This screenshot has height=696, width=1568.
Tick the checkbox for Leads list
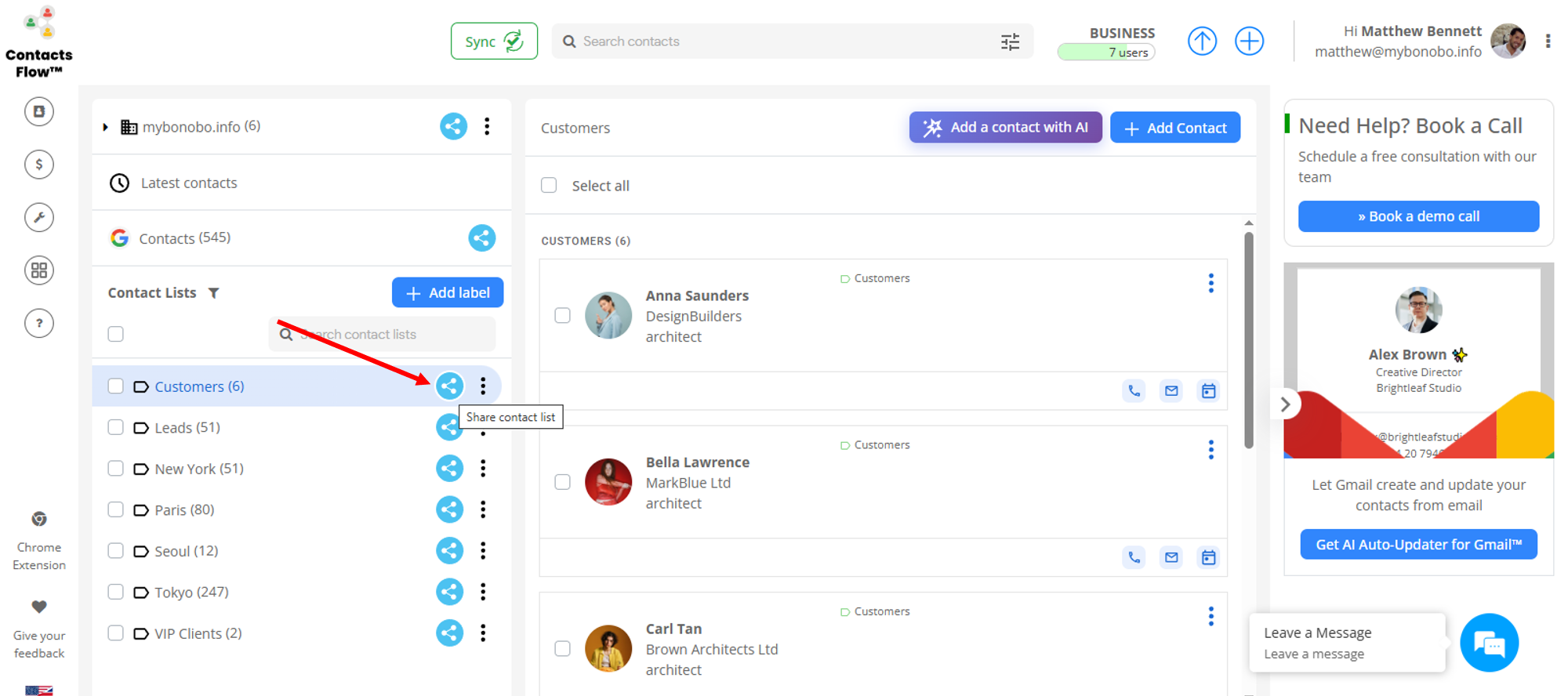(116, 427)
